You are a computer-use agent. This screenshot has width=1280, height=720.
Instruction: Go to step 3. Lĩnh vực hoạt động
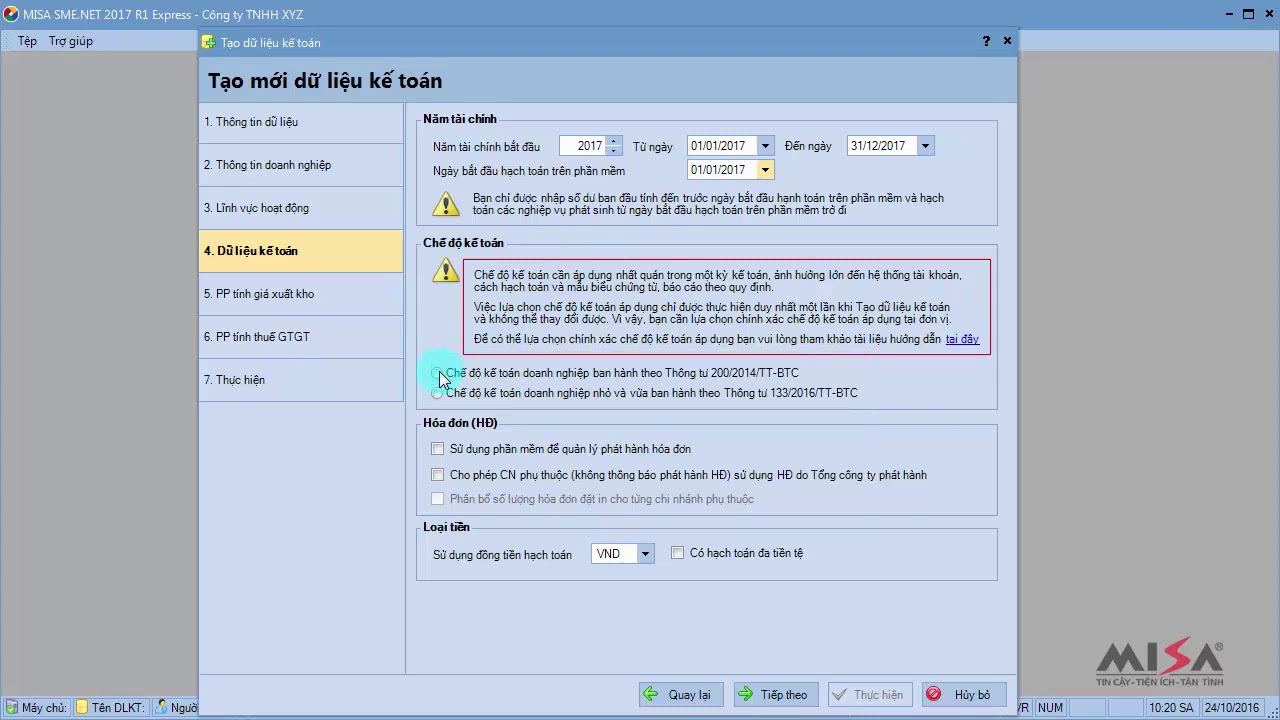[x=301, y=208]
